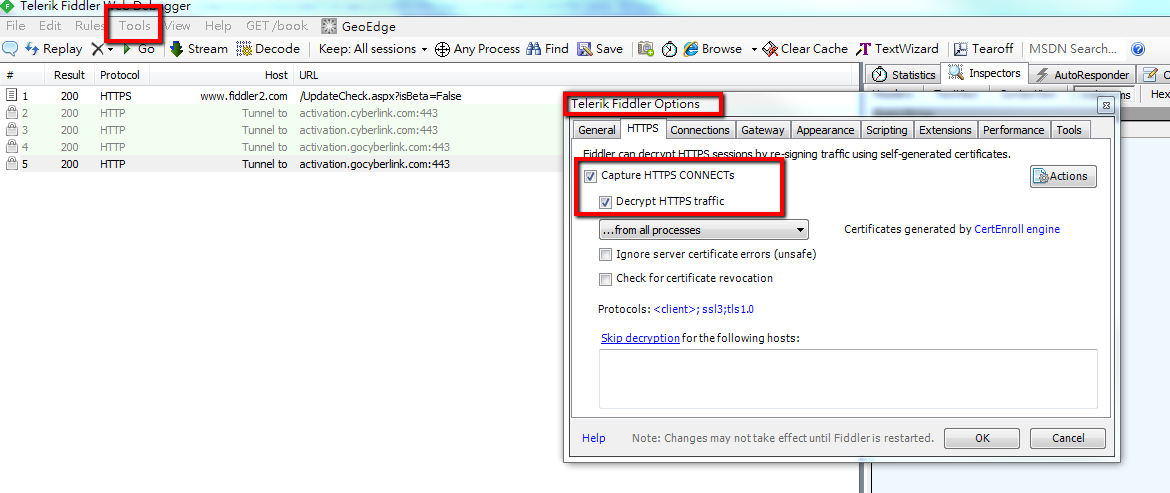1170x493 pixels.
Task: Toggle Decrypt HTTPS traffic checkbox
Action: coord(605,201)
